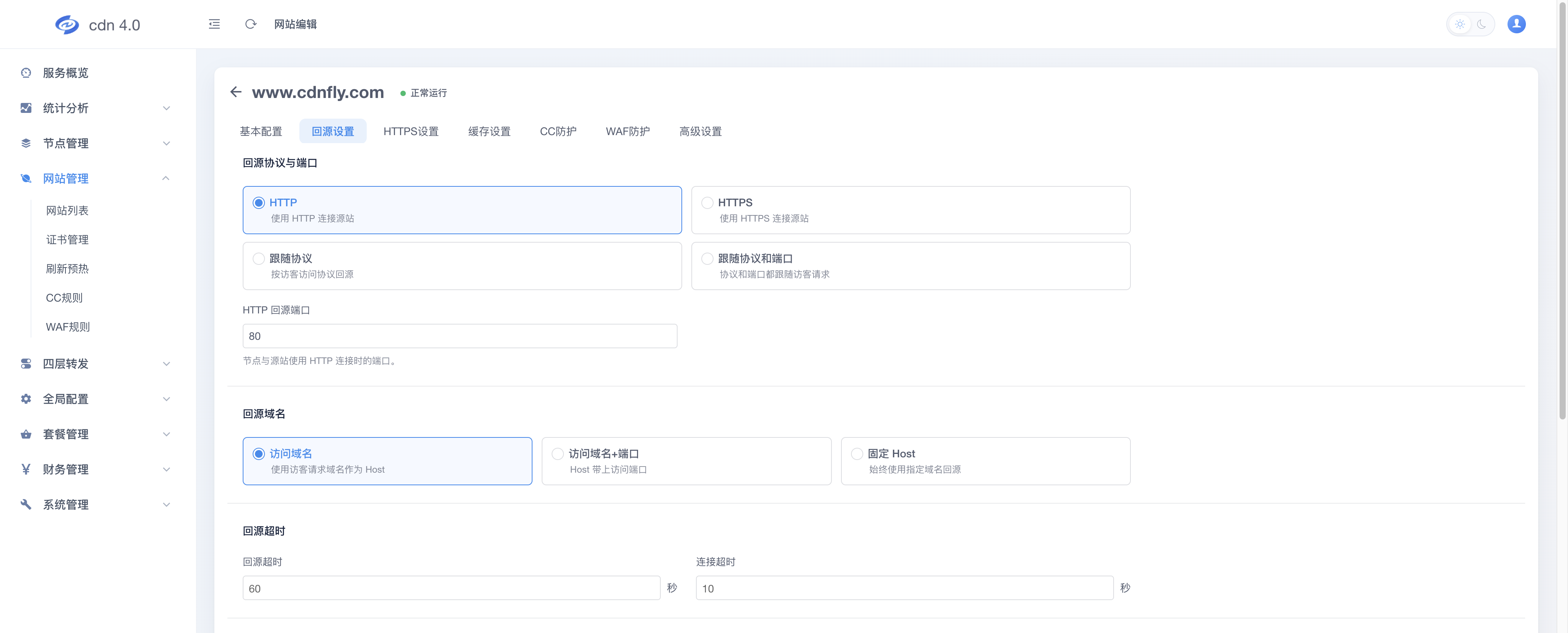Select the HTTP origin protocol radio
1568x633 pixels.
259,203
